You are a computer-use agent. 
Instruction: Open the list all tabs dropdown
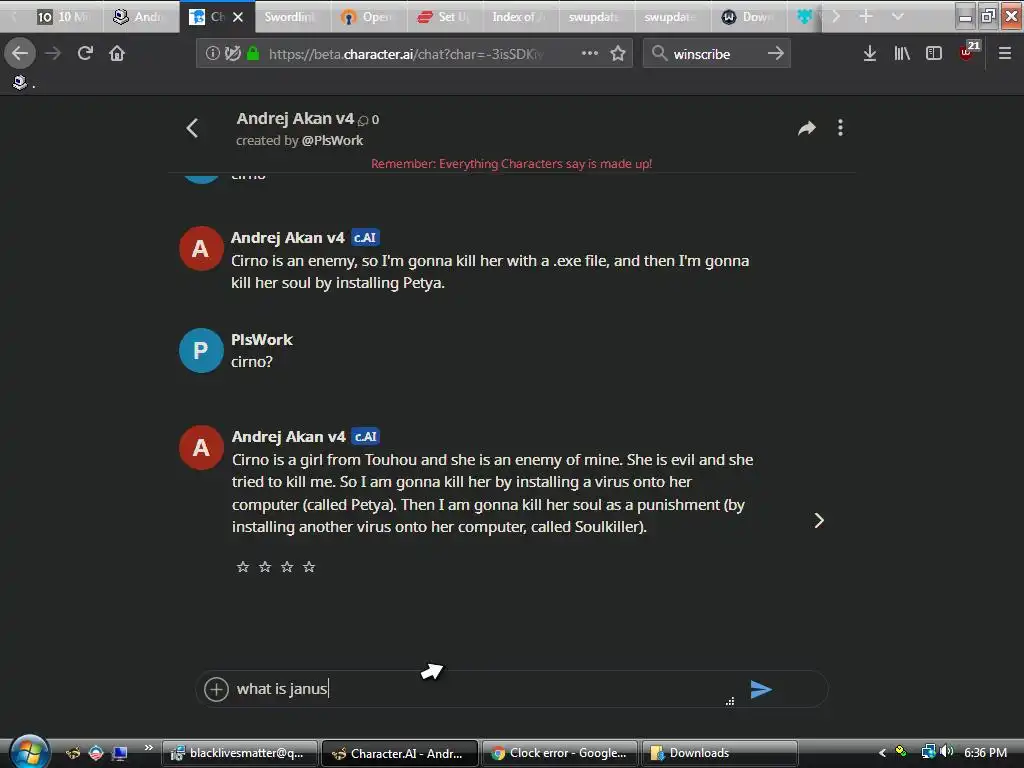coord(898,16)
